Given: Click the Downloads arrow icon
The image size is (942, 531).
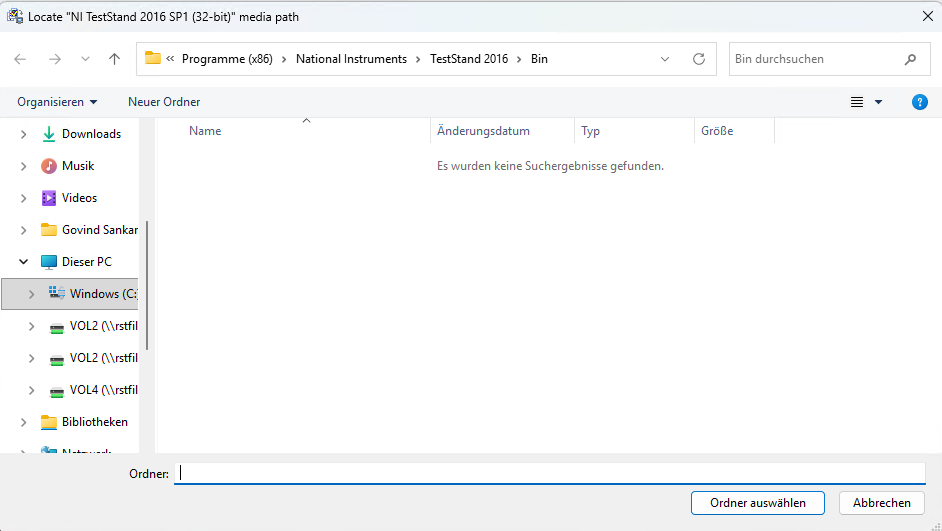Looking at the screenshot, I should pos(49,134).
